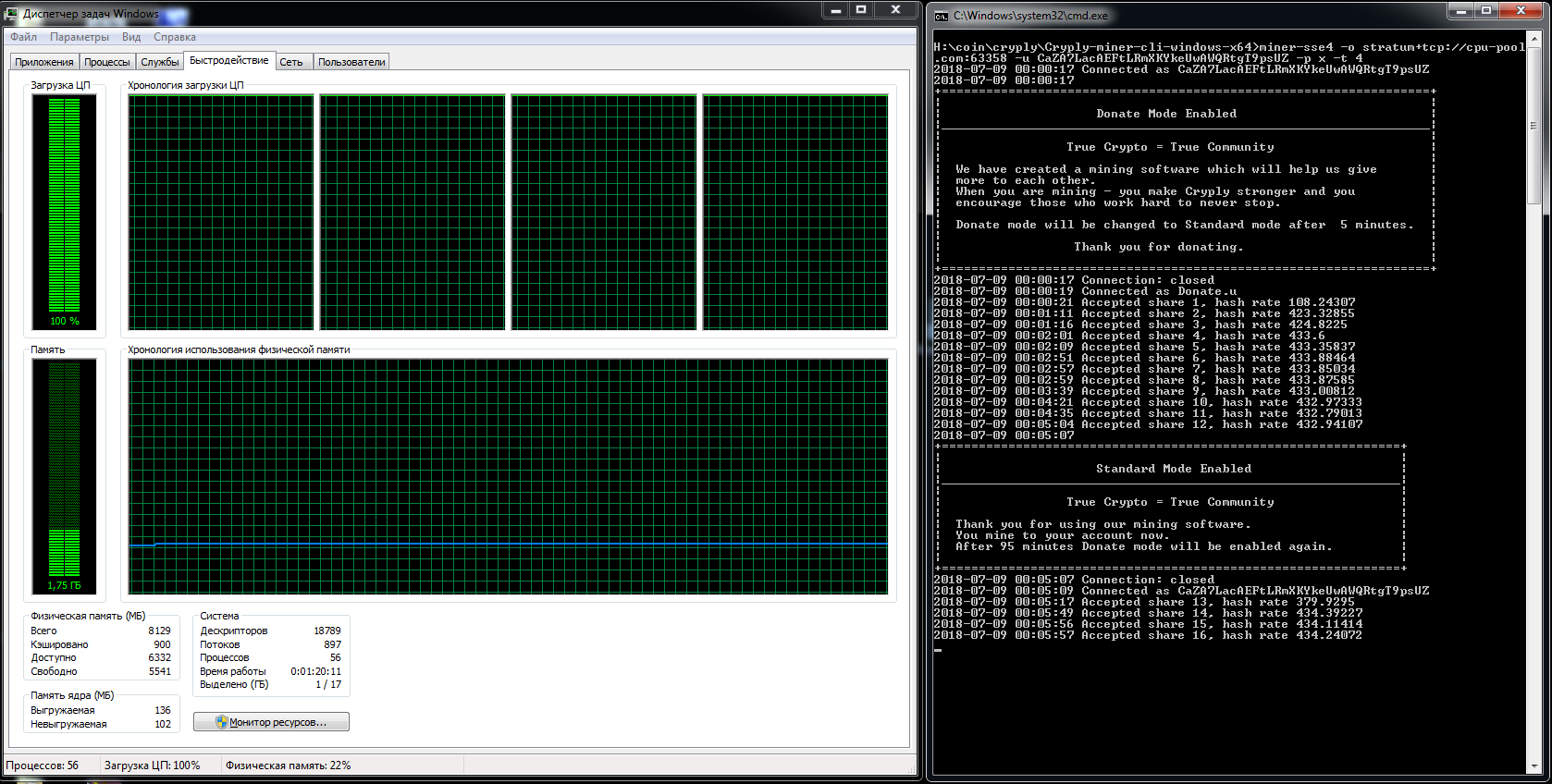Click the Donate Mode Enabled heading
1552x784 pixels.
click(1166, 114)
